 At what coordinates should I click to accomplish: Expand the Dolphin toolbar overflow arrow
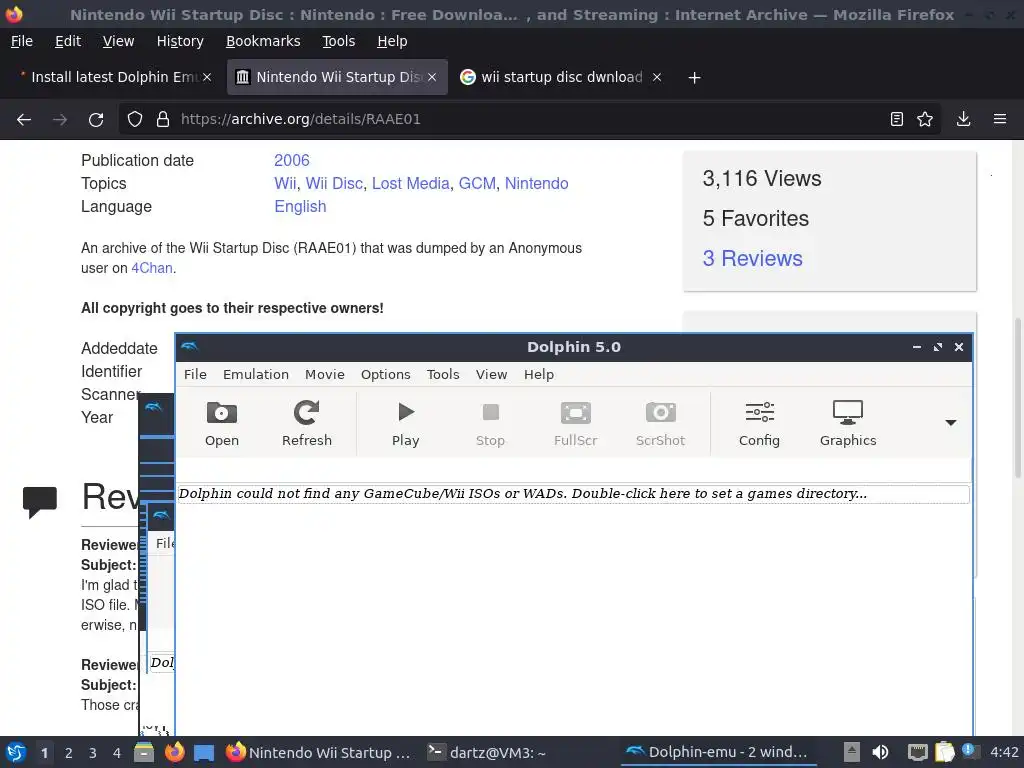pos(951,423)
